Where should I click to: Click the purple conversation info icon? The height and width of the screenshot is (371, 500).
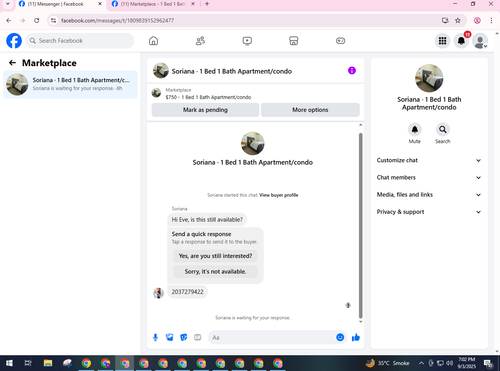(x=352, y=71)
